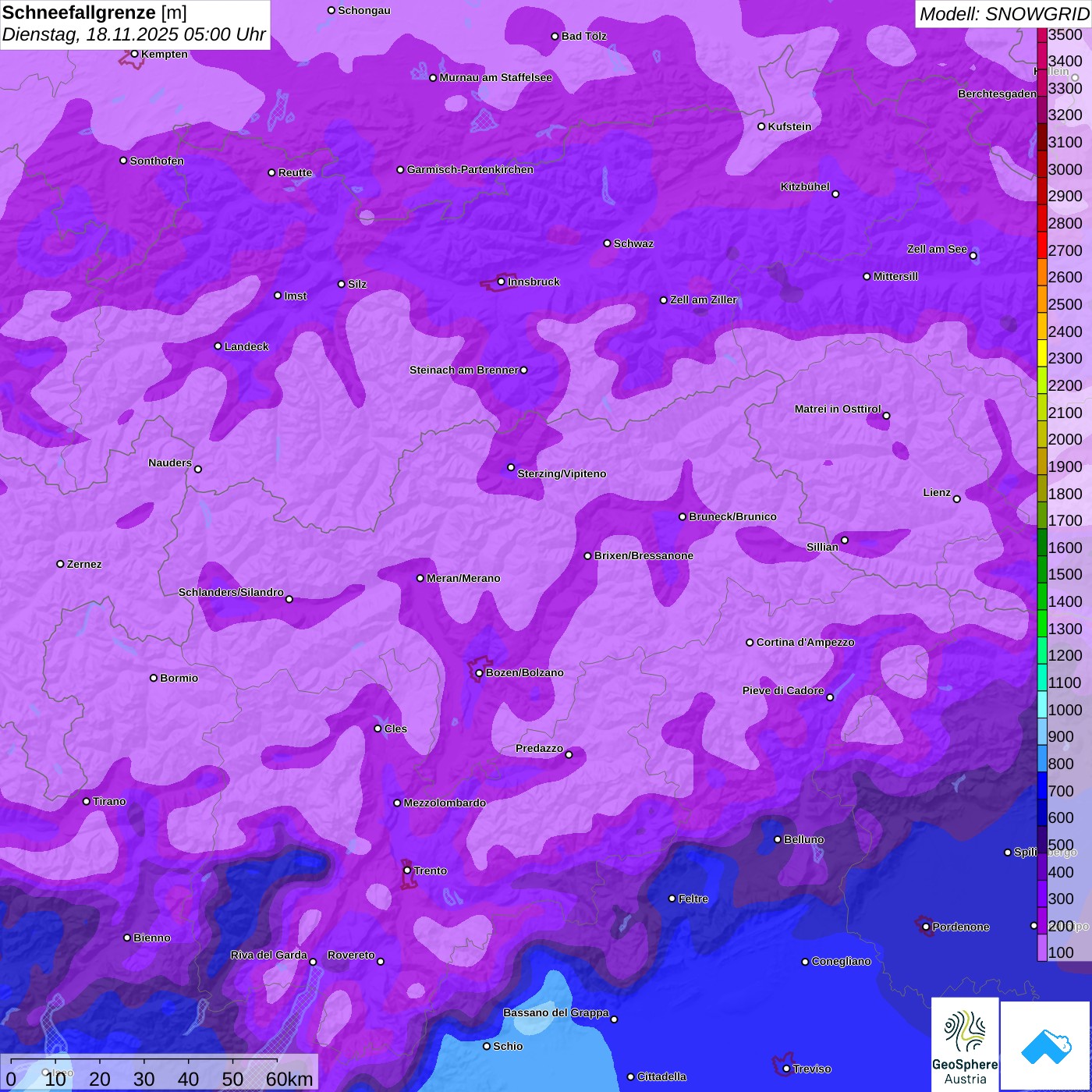Click the Bozen/Bolzano marker dot
The width and height of the screenshot is (1092, 1092).
479,672
